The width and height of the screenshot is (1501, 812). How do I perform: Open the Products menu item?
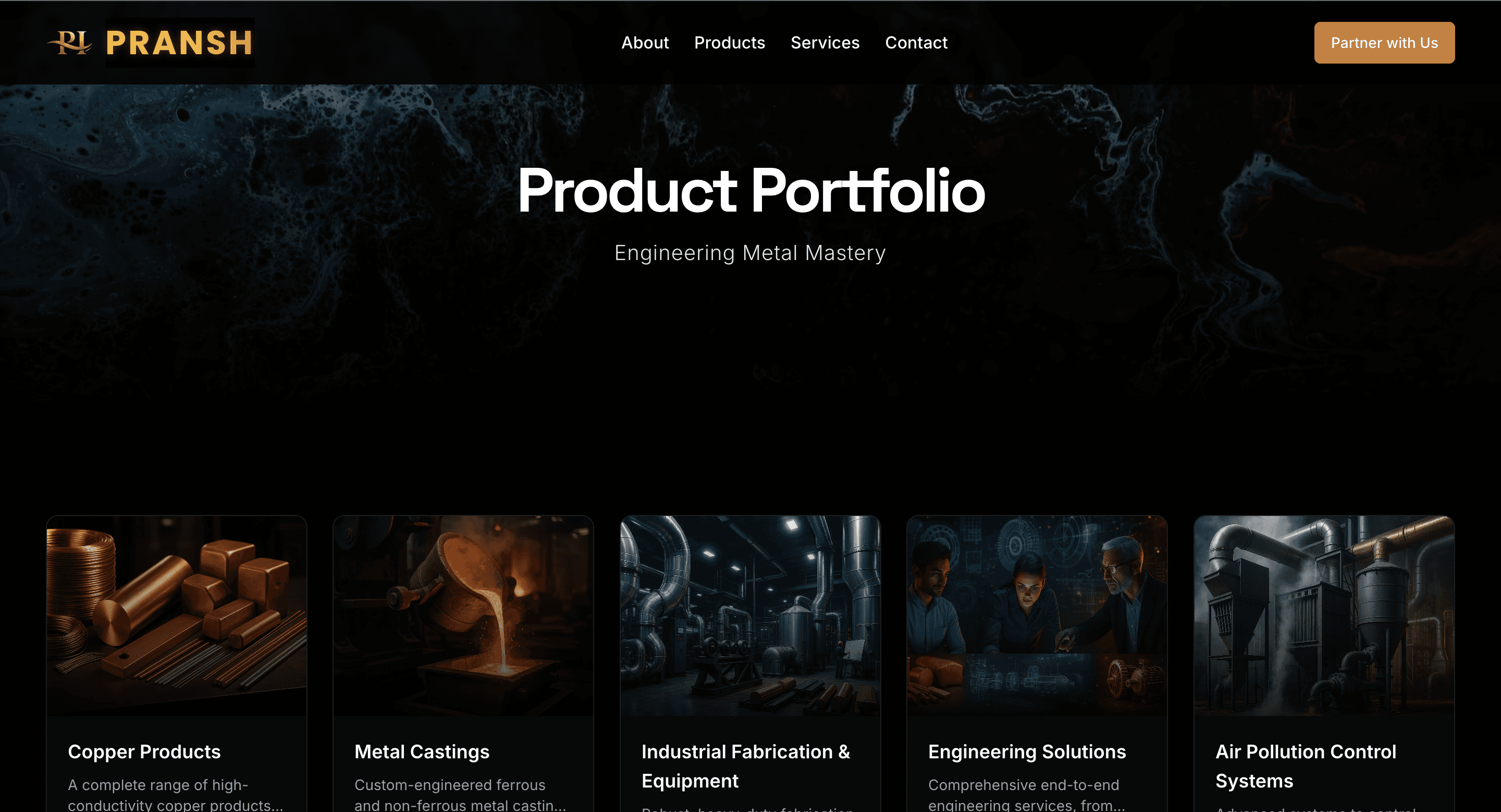[x=730, y=43]
